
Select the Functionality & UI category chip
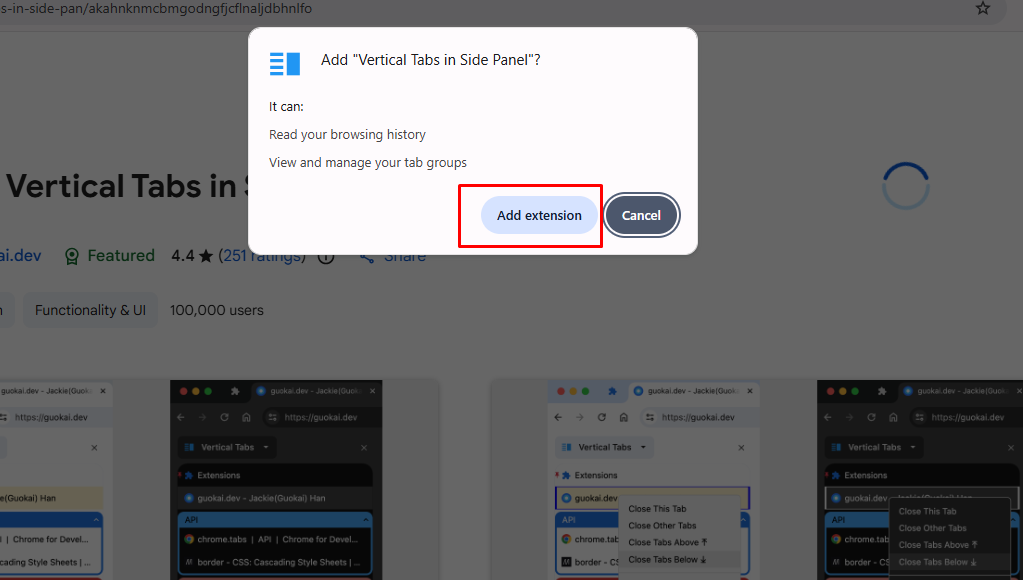point(89,310)
